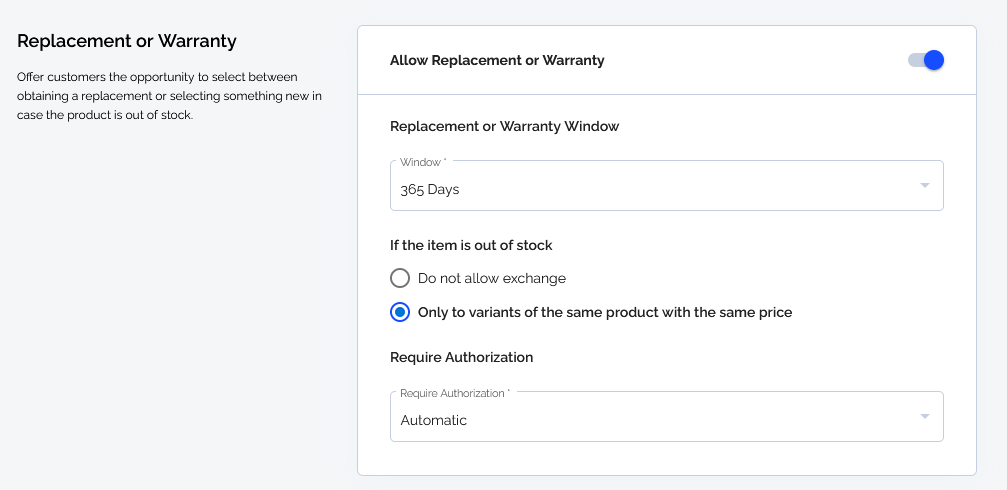Select the Do not allow exchange radio button
Screen dimensions: 1007x490
coord(399,278)
